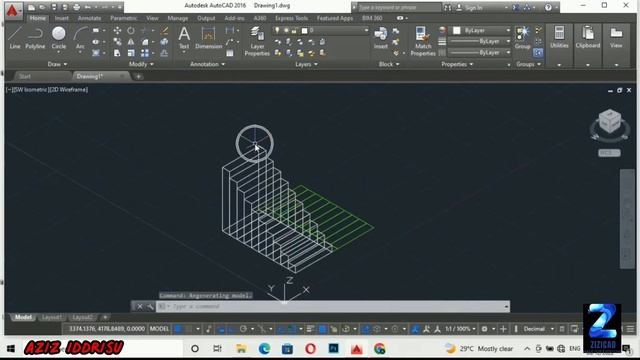Click the Plot printer icon in quick access
Viewport: 640px width, 360px height.
coord(76,7)
